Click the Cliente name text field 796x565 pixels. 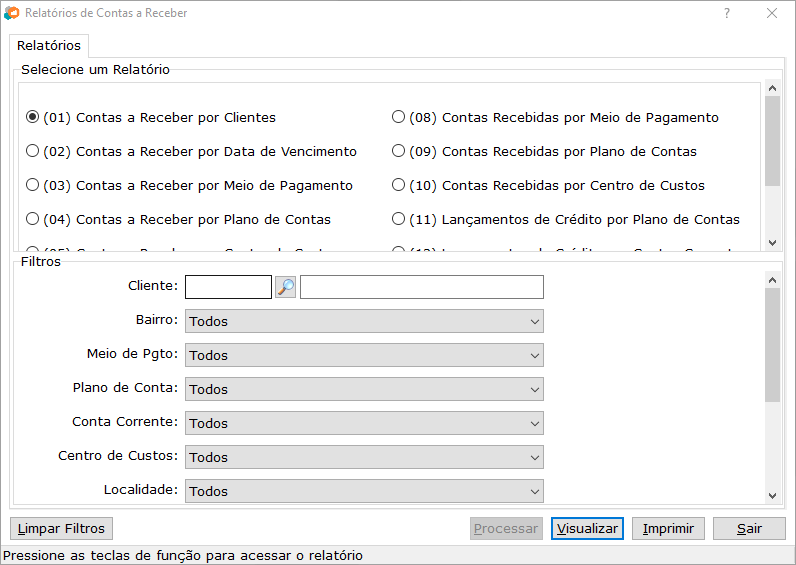[422, 287]
